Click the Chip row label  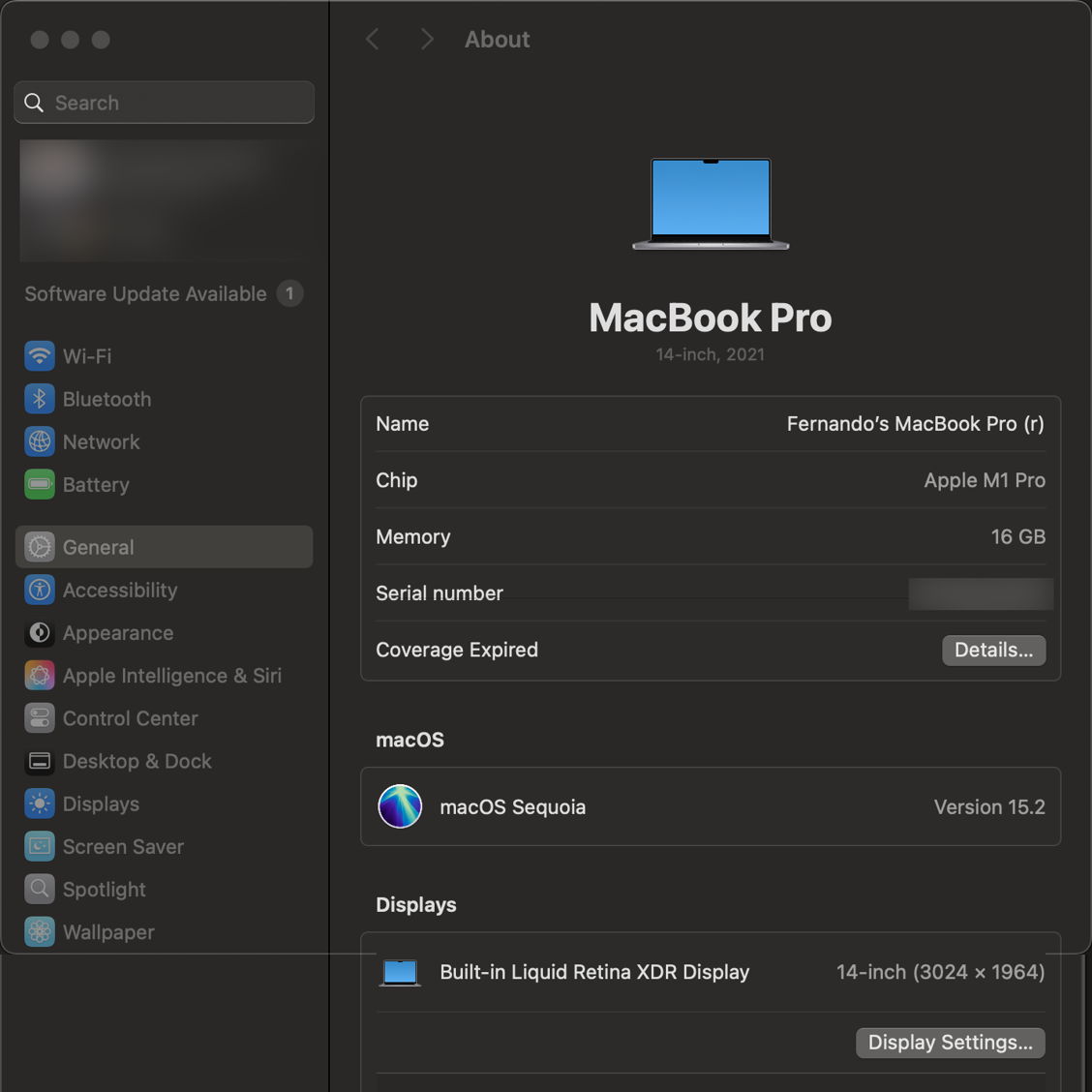396,480
